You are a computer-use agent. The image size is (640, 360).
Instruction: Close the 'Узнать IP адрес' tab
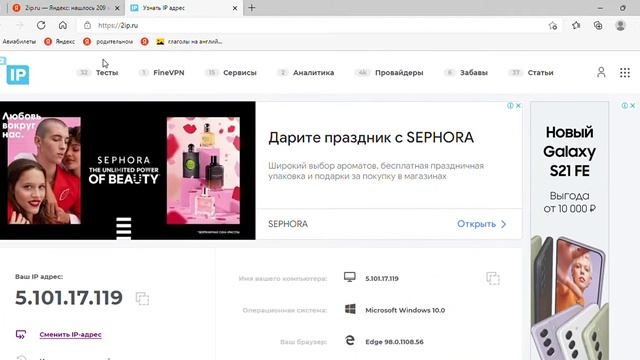click(235, 8)
